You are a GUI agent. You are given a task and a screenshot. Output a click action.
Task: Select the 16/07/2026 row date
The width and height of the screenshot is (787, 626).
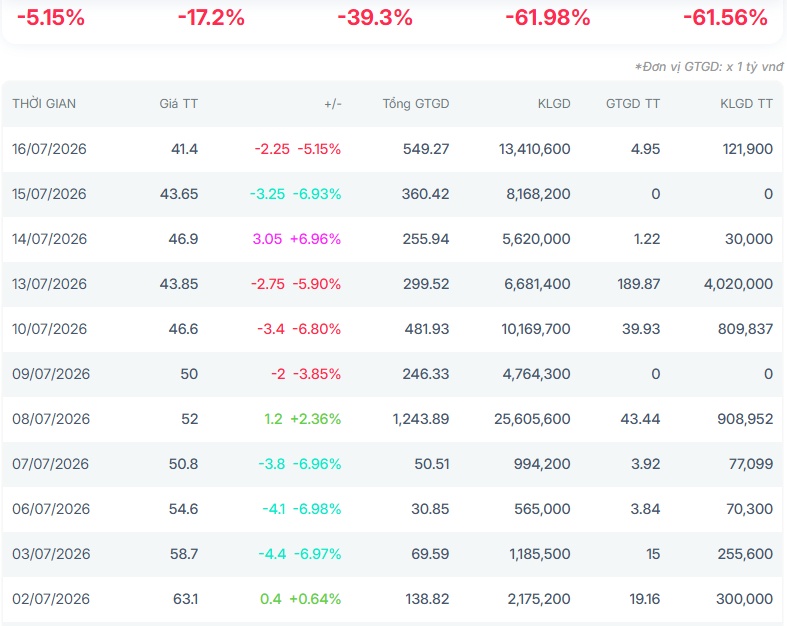49,149
